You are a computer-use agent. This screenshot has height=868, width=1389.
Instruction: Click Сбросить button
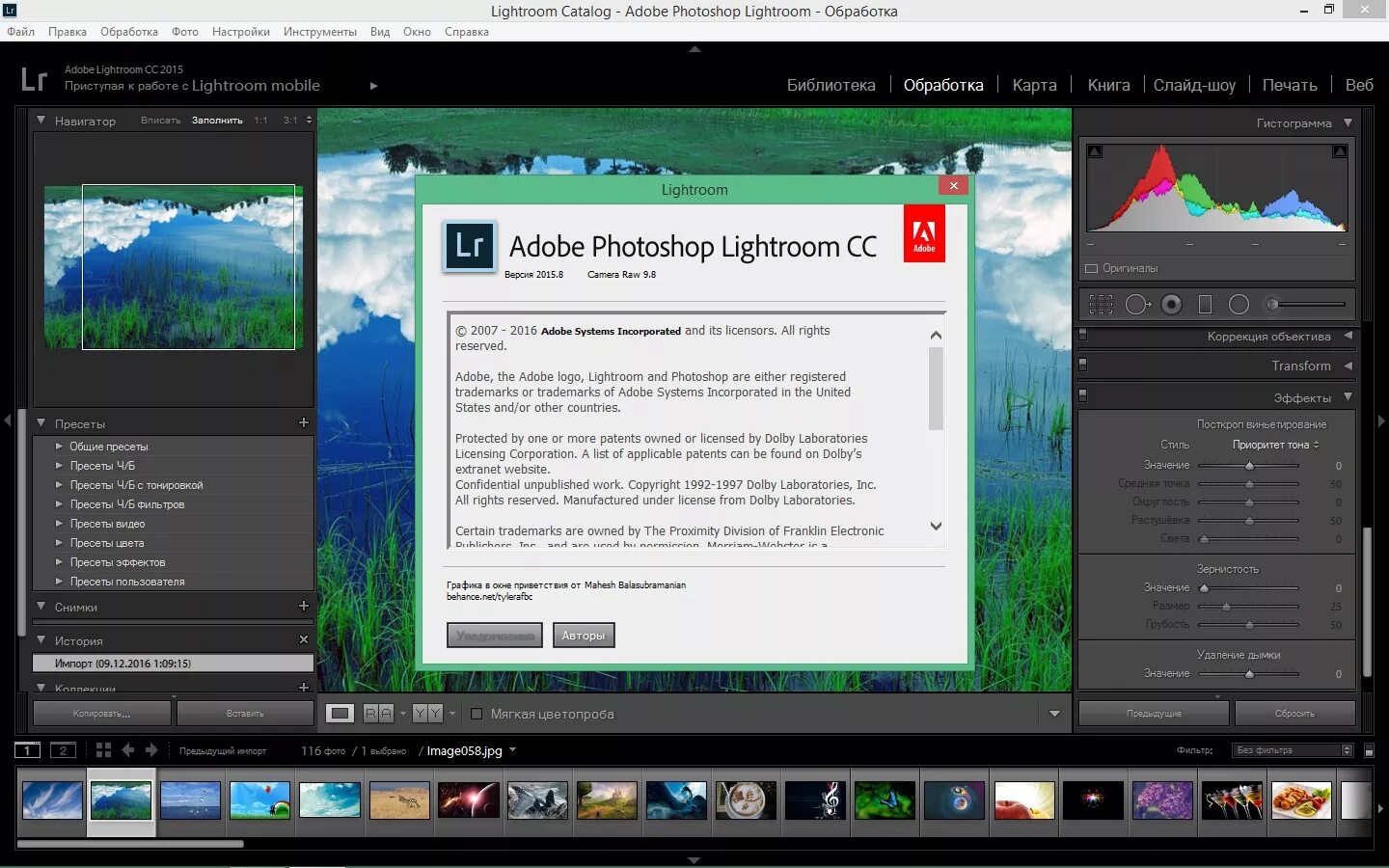(1294, 714)
